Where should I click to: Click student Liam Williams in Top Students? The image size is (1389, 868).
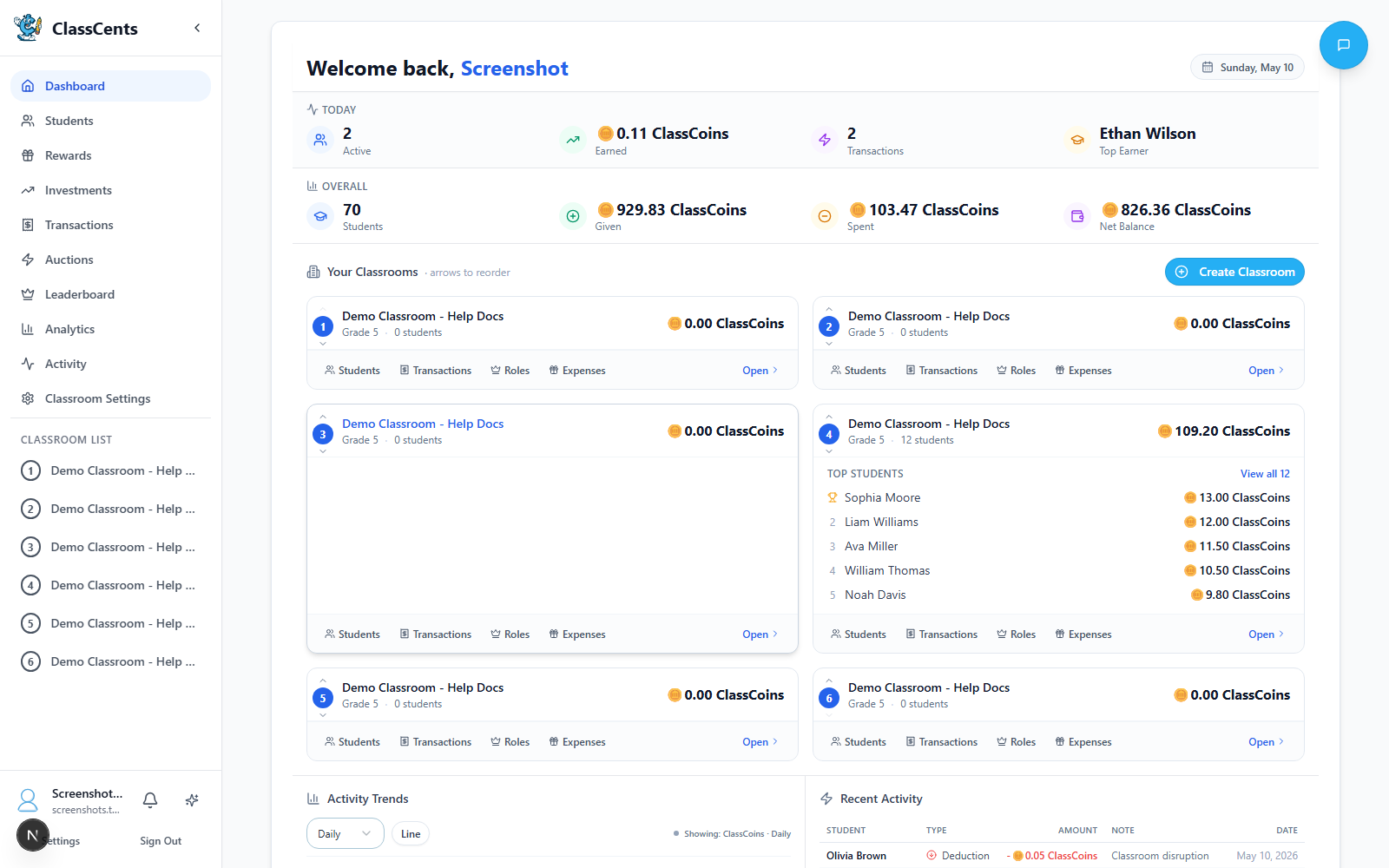point(881,522)
